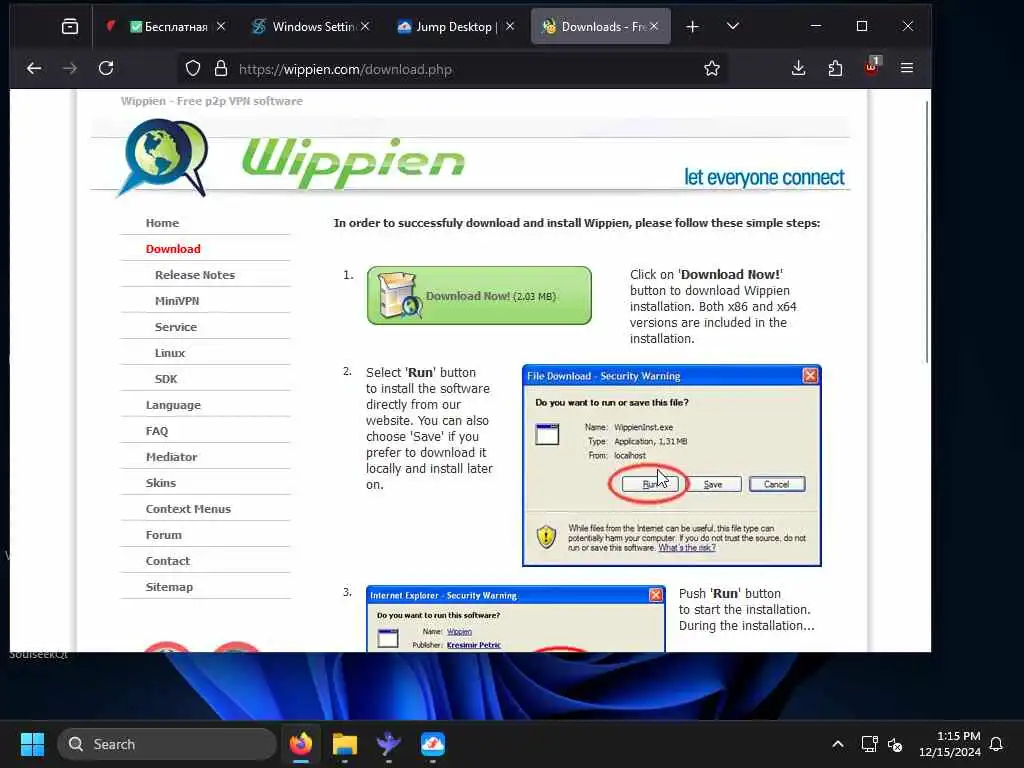Open the extensions puzzle-piece menu
1024x768 pixels.
835,68
